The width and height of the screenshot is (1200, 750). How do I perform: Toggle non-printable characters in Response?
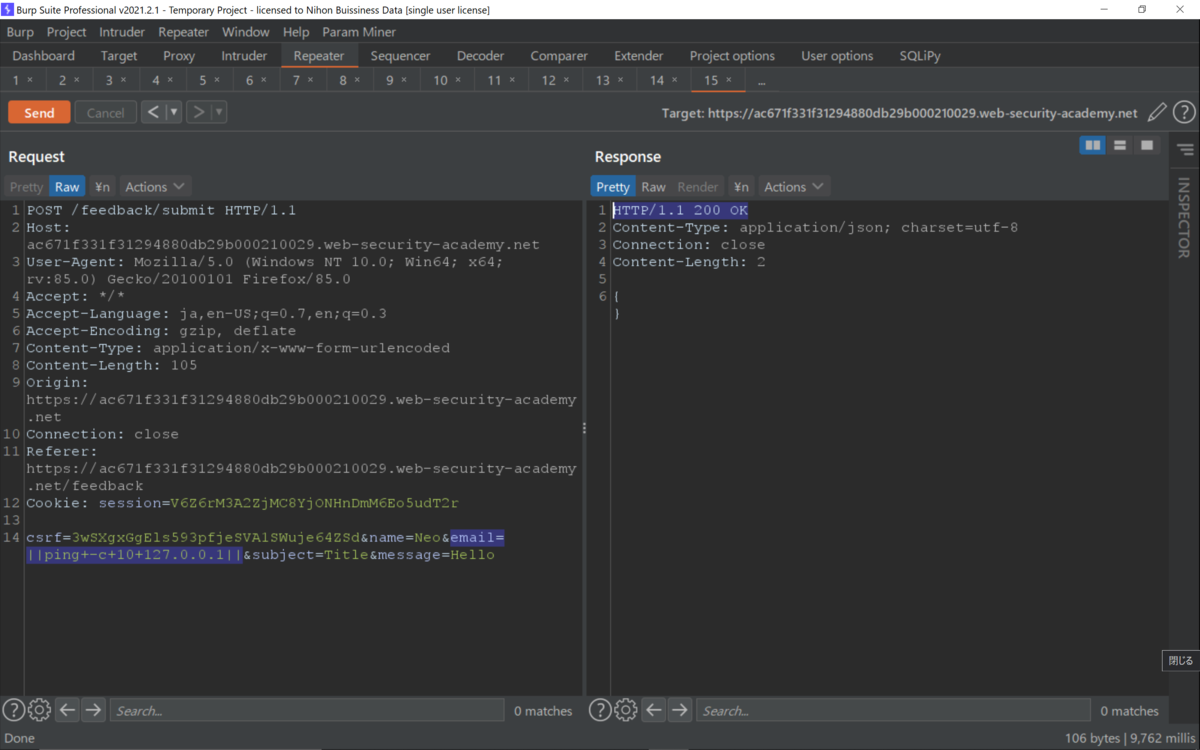click(x=741, y=187)
